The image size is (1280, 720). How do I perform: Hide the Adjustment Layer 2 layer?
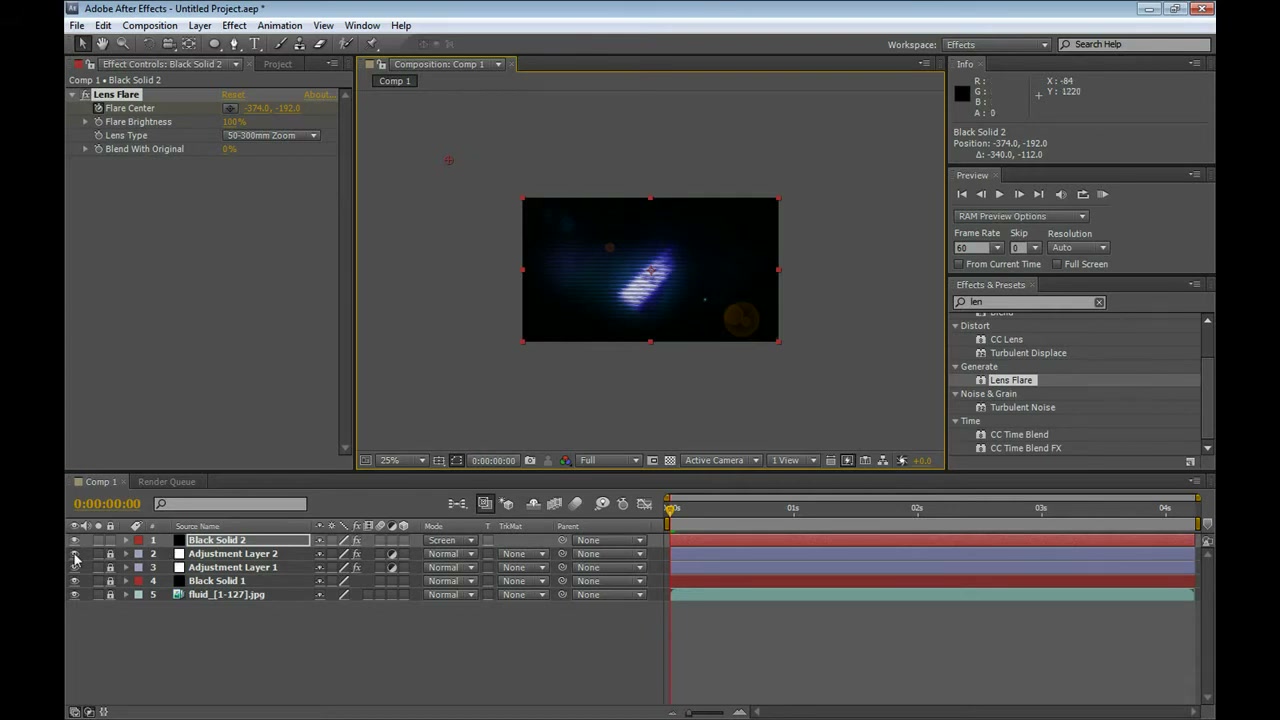[x=74, y=554]
